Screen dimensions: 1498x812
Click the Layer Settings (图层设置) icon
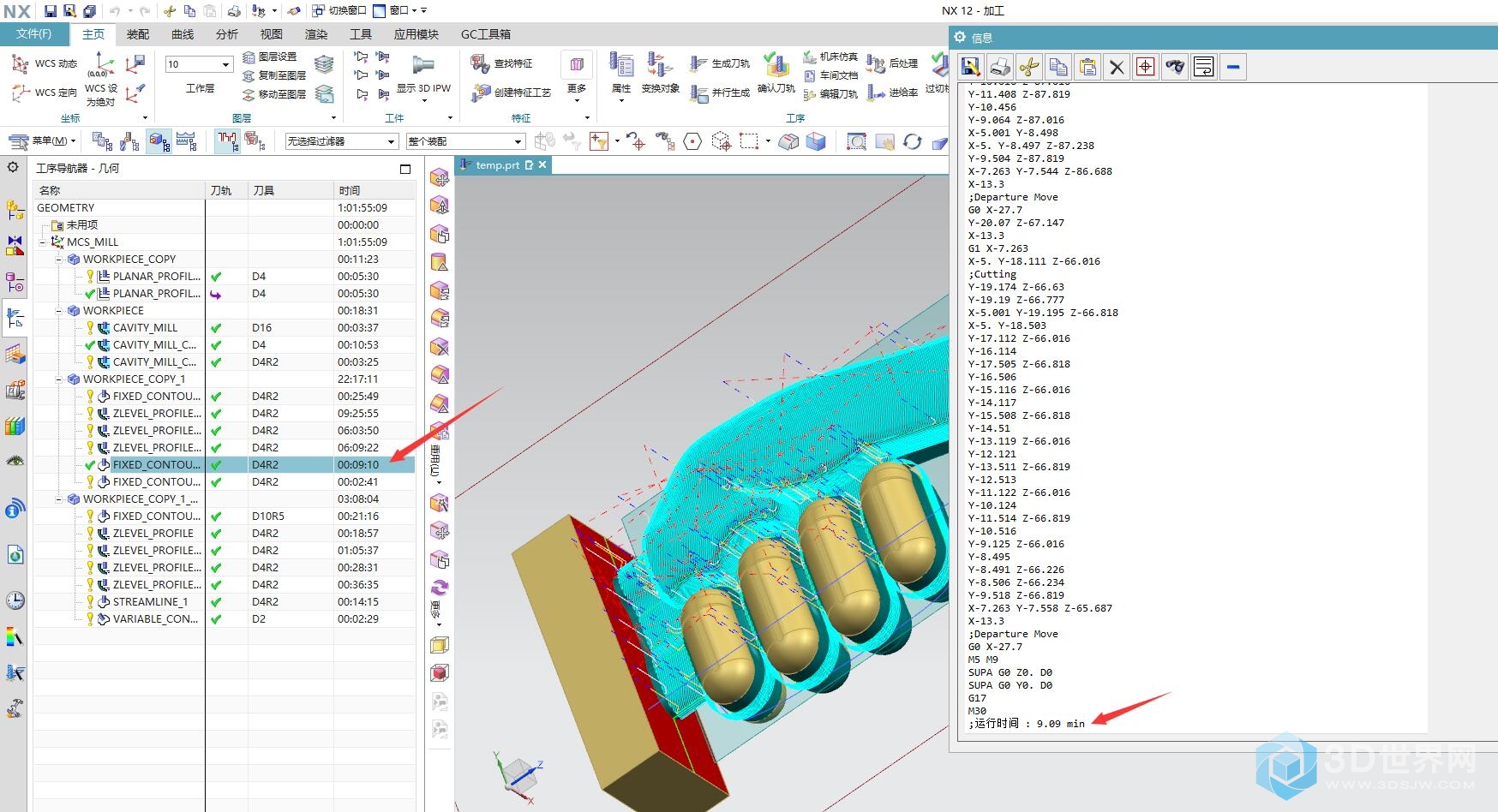point(249,57)
